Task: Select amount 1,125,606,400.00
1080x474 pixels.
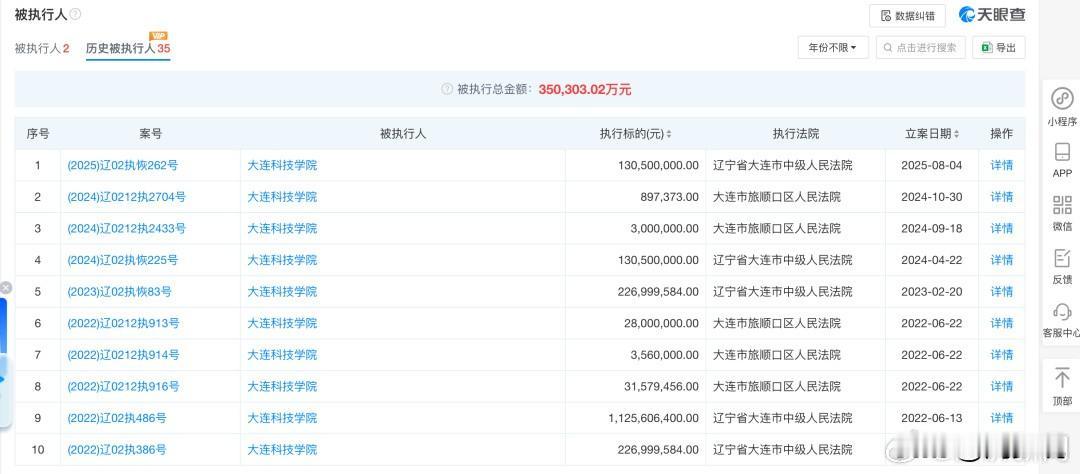Action: [x=654, y=418]
